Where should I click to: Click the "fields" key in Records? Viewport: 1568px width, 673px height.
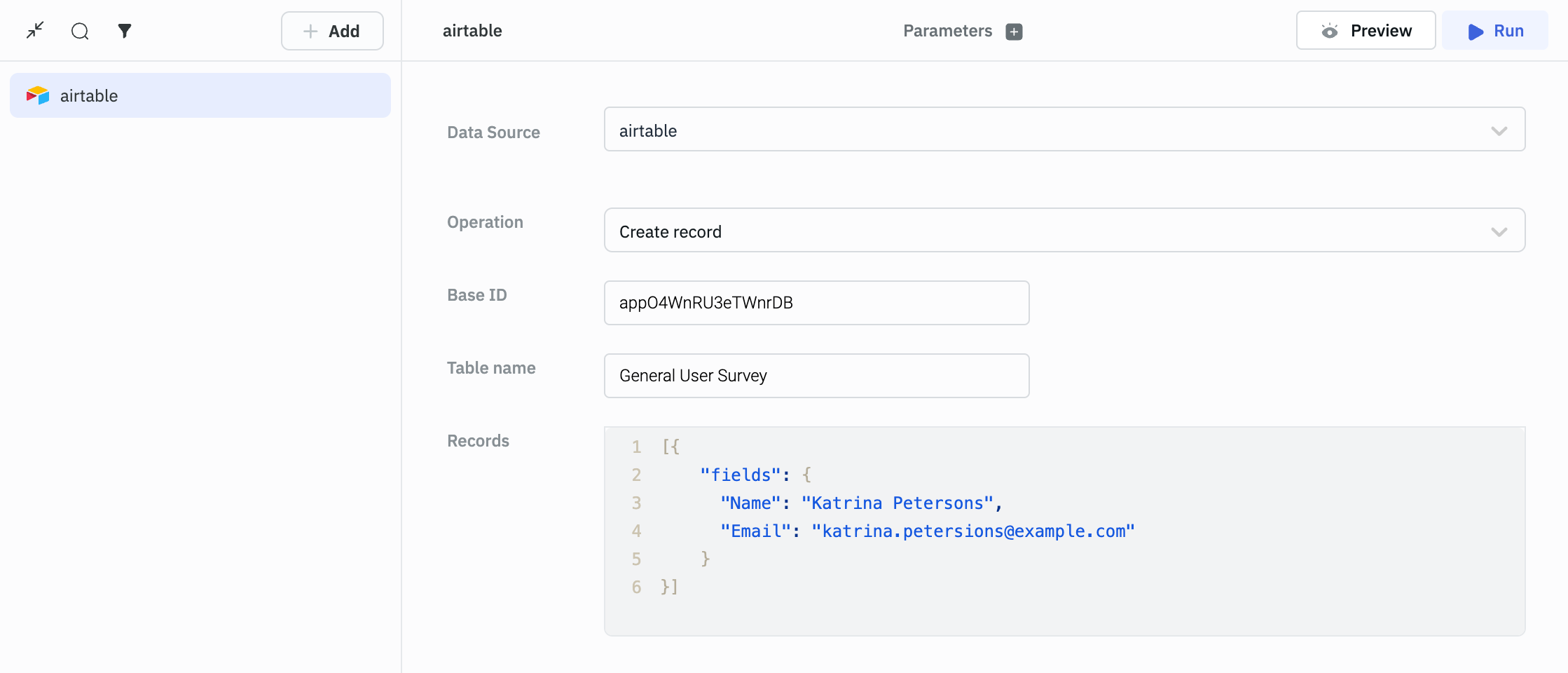tap(741, 475)
